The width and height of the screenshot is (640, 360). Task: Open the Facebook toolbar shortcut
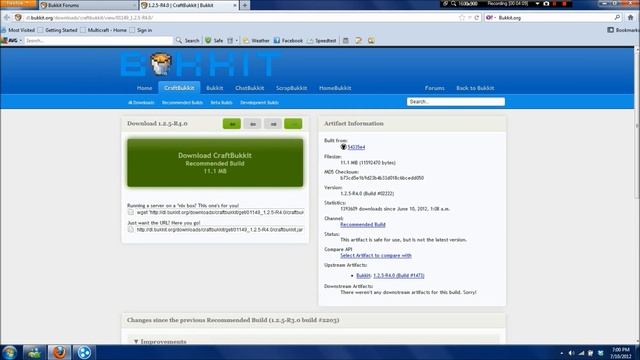pyautogui.click(x=288, y=40)
